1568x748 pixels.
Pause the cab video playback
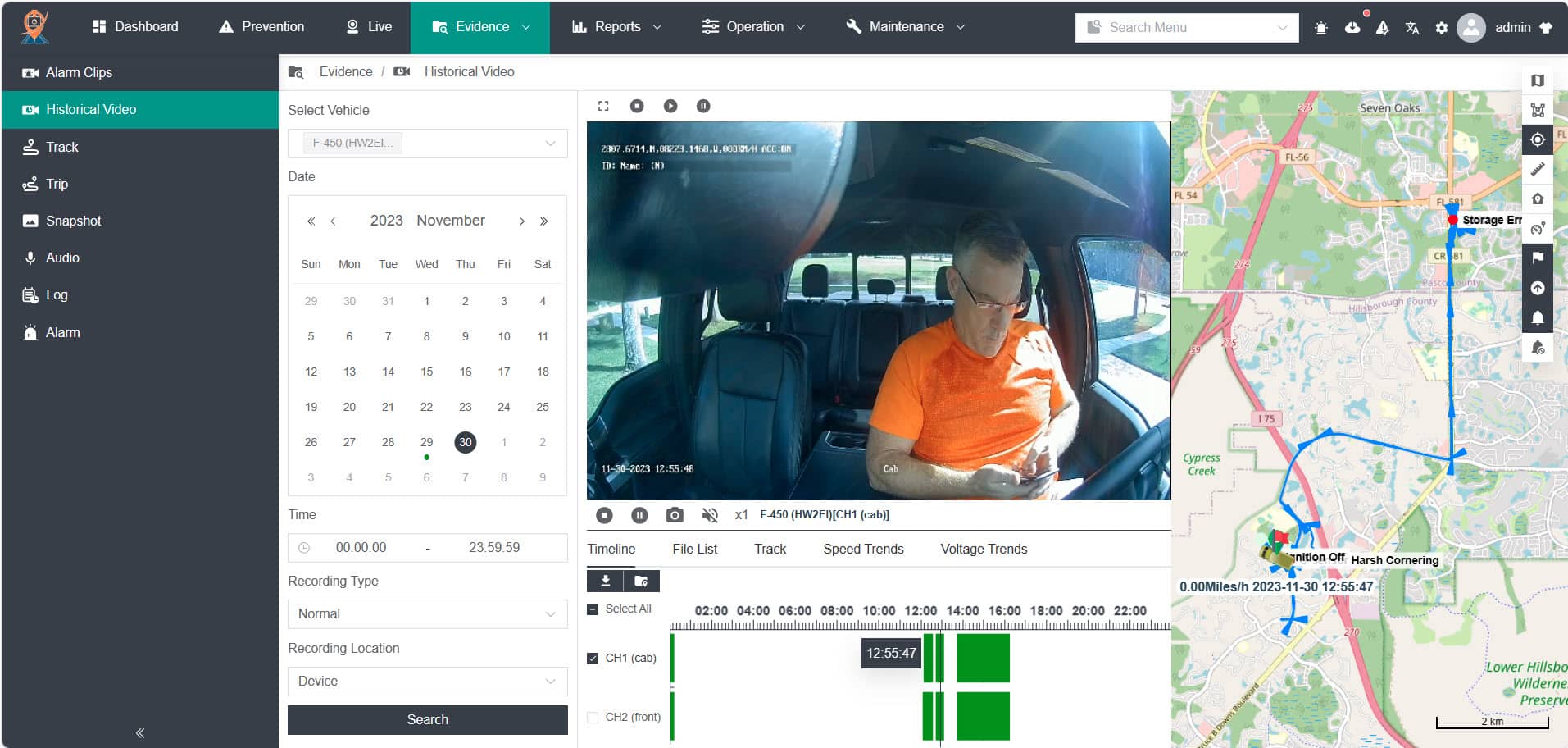639,515
